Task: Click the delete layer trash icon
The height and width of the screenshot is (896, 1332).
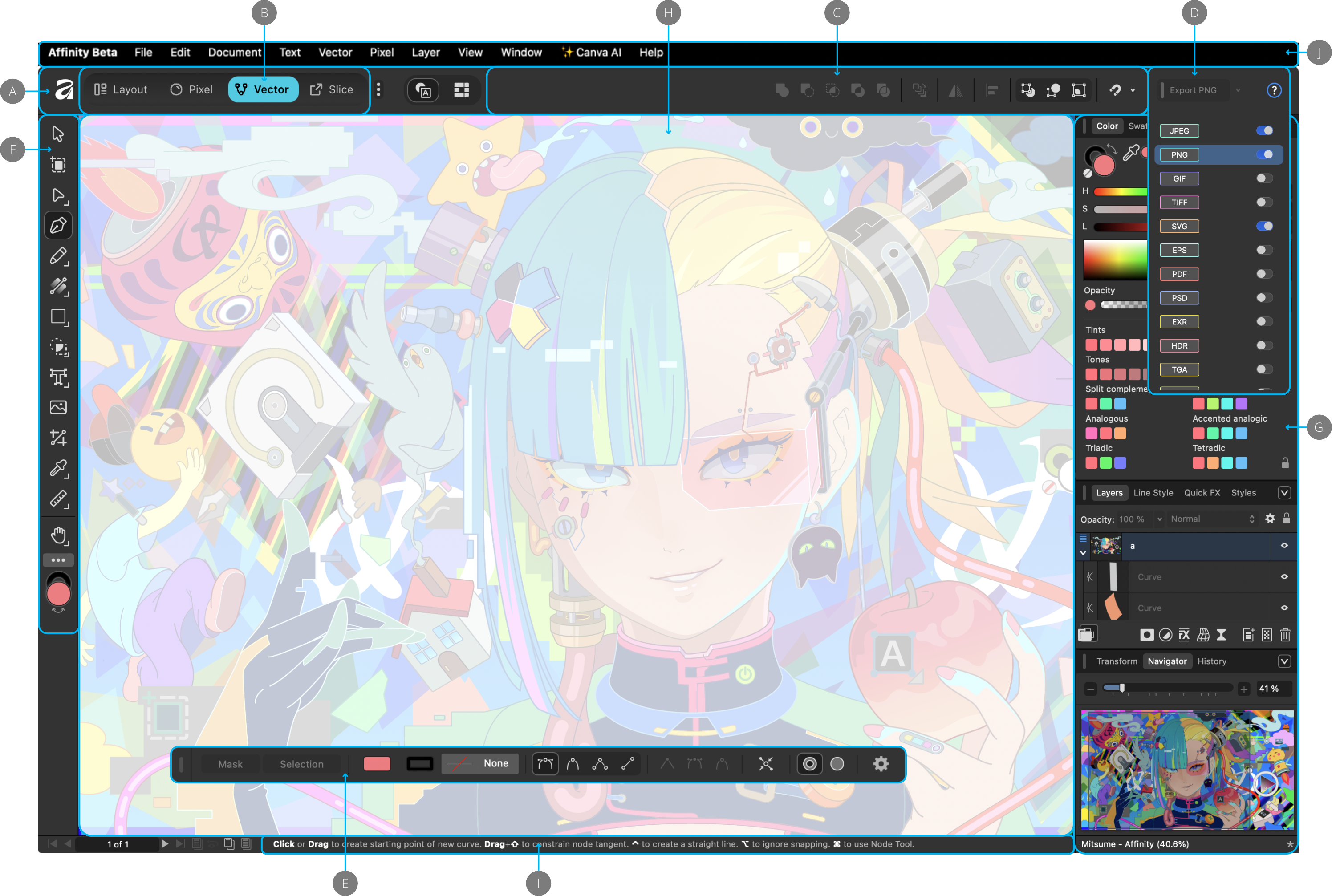Action: pyautogui.click(x=1285, y=635)
